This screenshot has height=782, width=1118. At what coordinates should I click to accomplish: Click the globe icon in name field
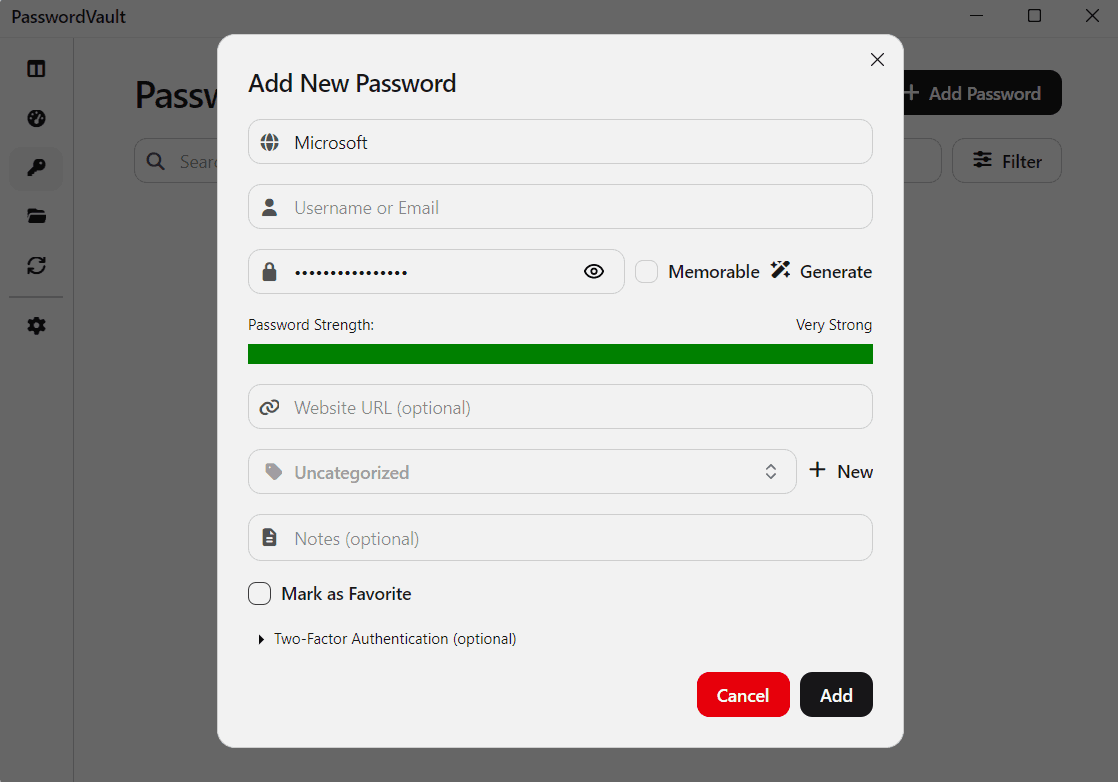270,142
